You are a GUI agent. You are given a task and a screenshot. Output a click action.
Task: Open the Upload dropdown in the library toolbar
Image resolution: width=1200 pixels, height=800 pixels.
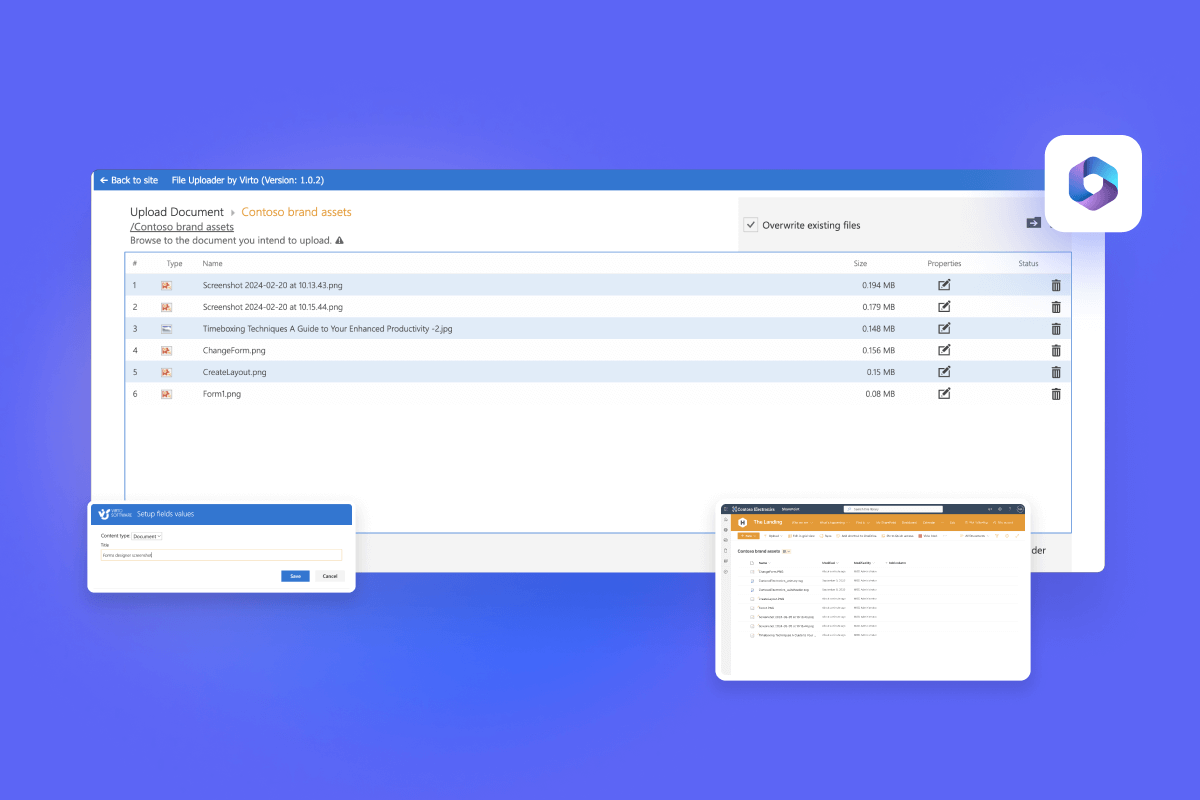(774, 537)
